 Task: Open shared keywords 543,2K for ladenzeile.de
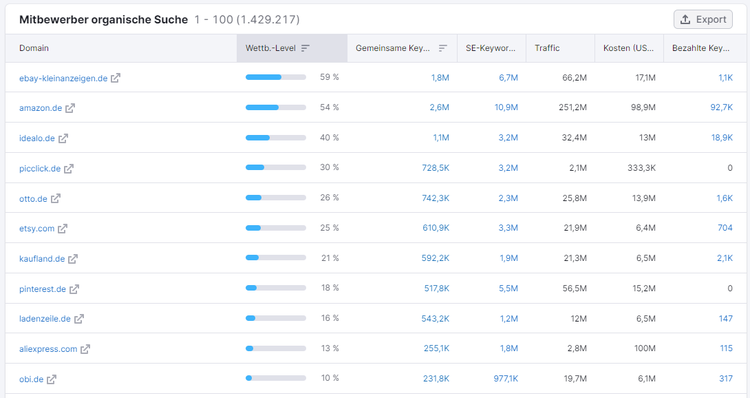coord(435,319)
